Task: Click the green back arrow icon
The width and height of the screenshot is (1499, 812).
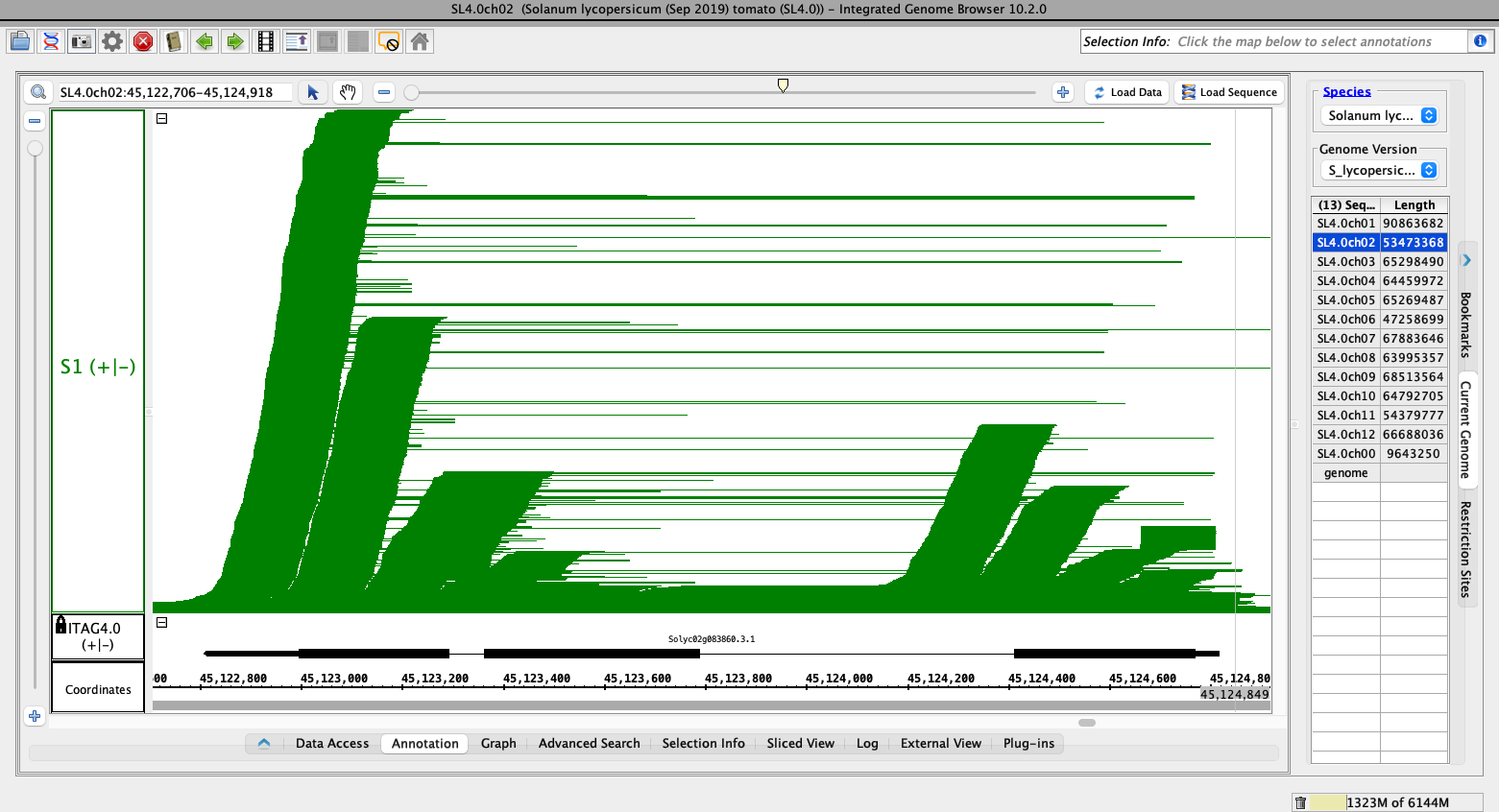Action: coord(205,41)
